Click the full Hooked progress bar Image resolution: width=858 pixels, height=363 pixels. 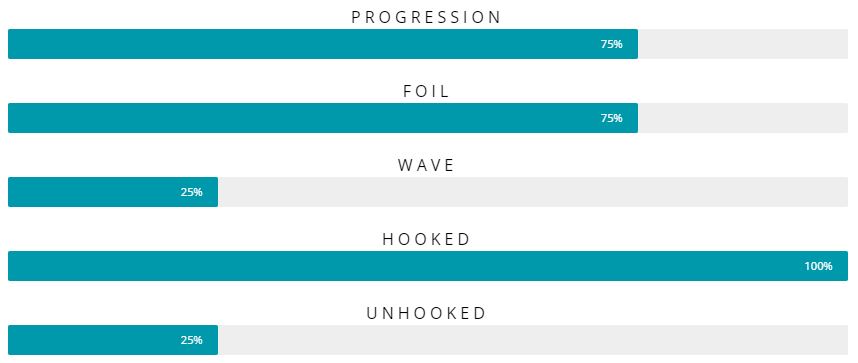pyautogui.click(x=428, y=266)
